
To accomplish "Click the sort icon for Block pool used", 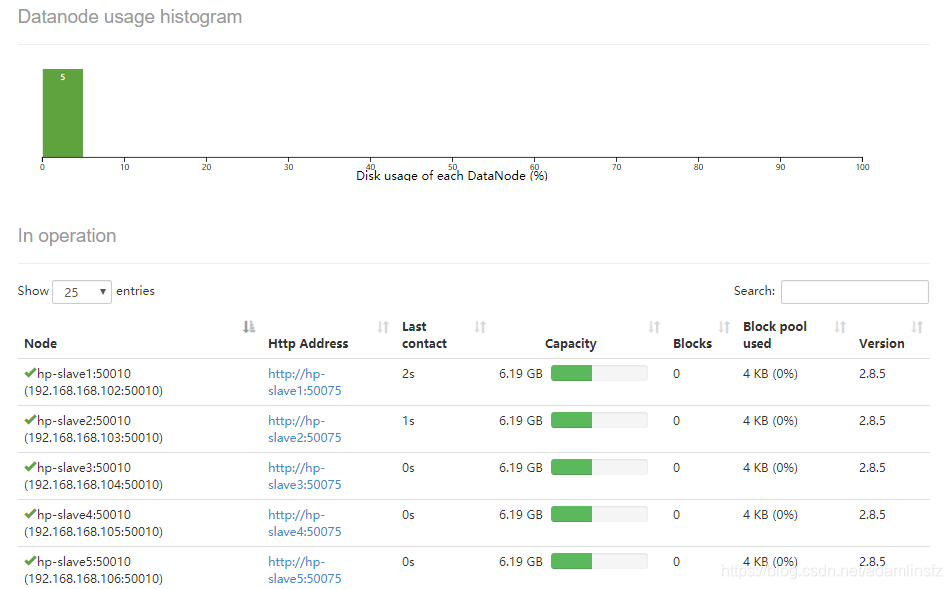I will [840, 327].
